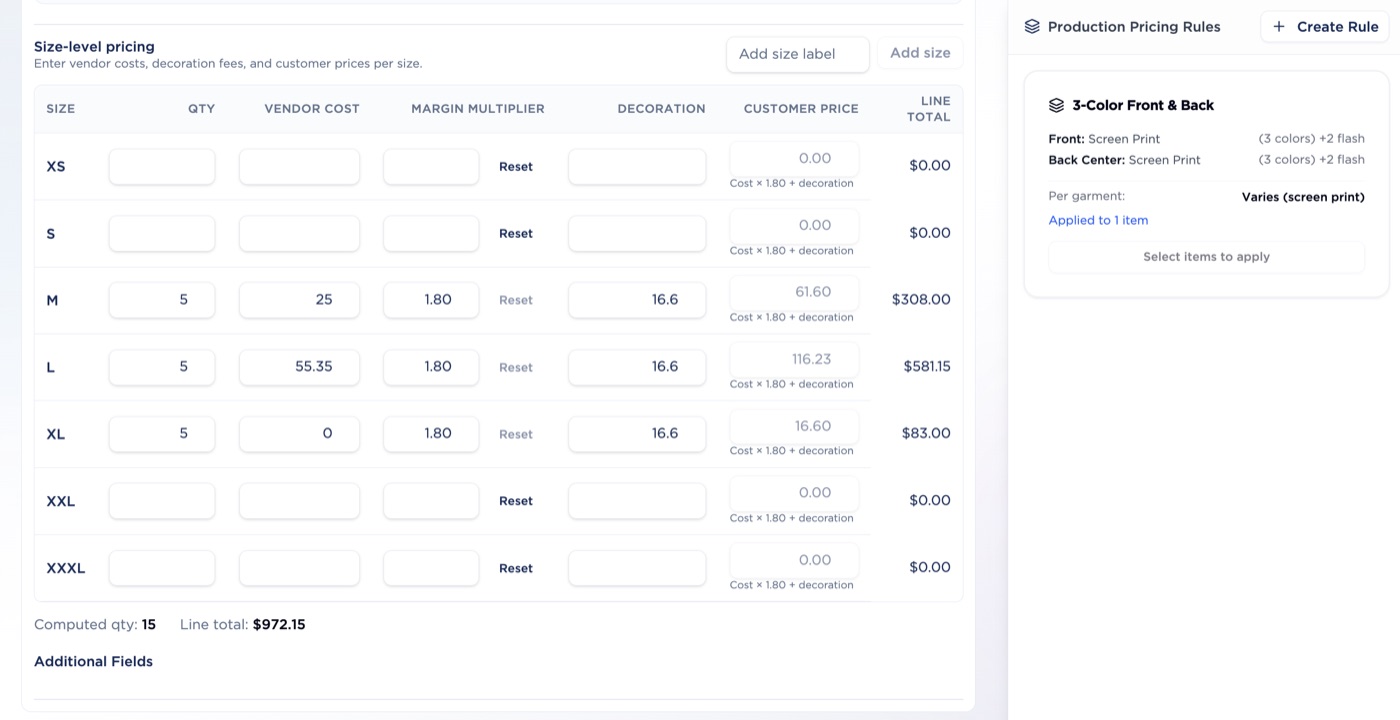
Task: Reset the M row margin multiplier
Action: click(x=516, y=300)
